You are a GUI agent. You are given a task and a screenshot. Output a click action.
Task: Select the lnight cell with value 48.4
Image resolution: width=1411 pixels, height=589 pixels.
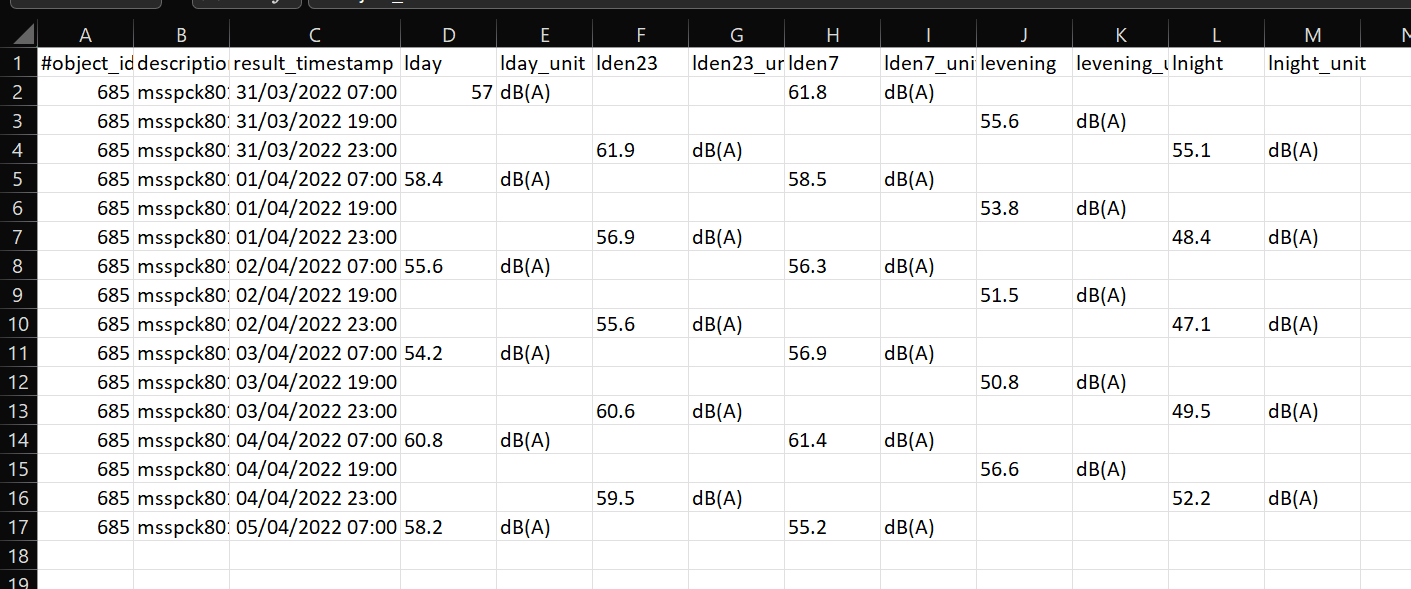coord(1216,238)
